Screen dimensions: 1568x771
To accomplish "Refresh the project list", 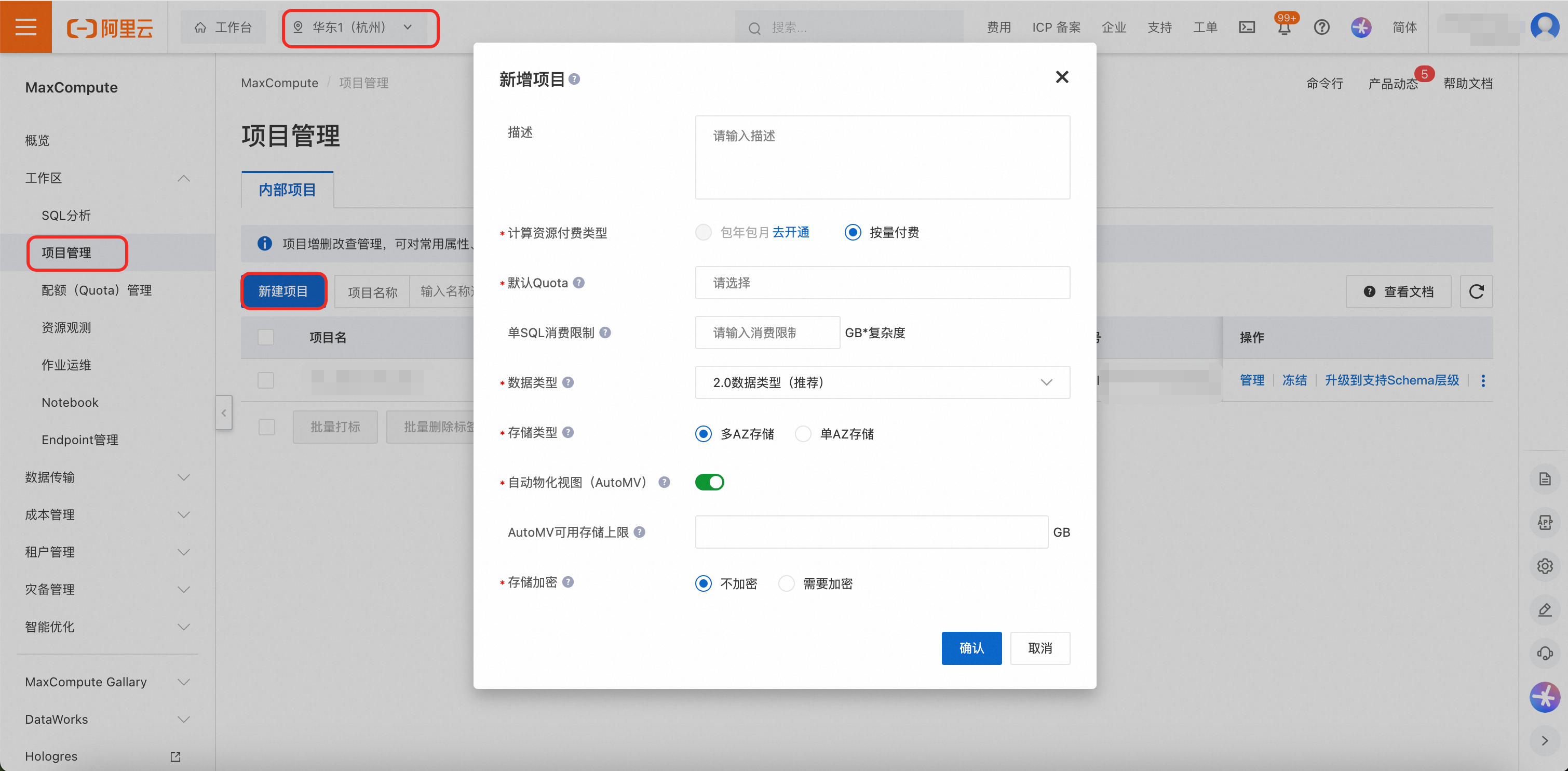I will point(1476,291).
